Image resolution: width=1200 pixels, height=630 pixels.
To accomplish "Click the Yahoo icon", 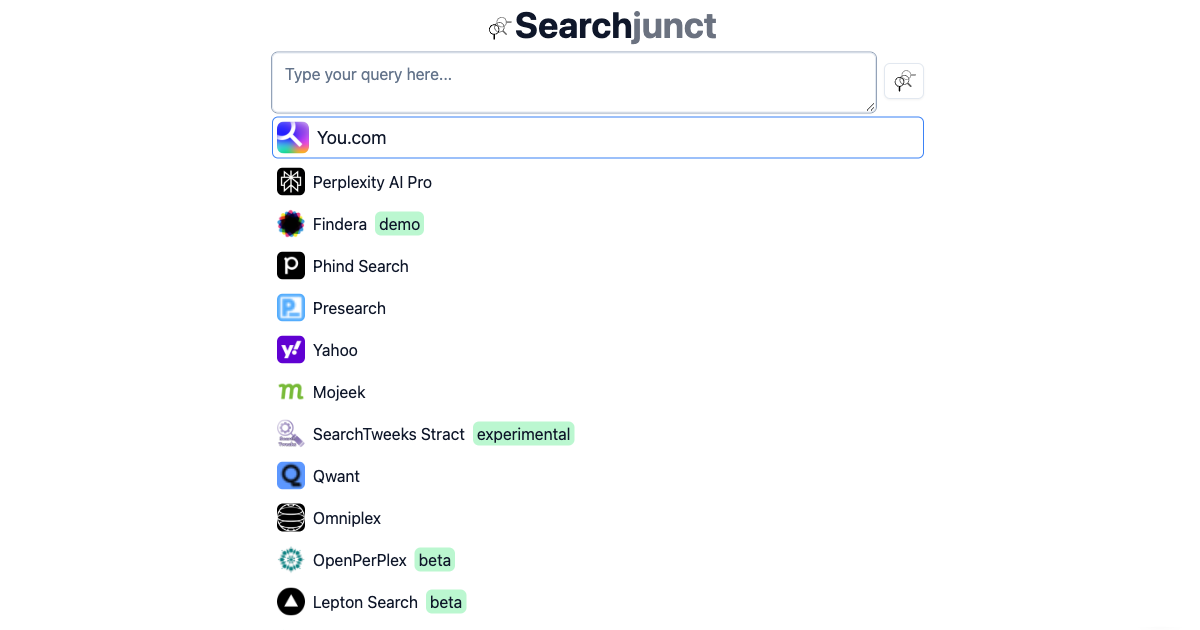I will 290,349.
